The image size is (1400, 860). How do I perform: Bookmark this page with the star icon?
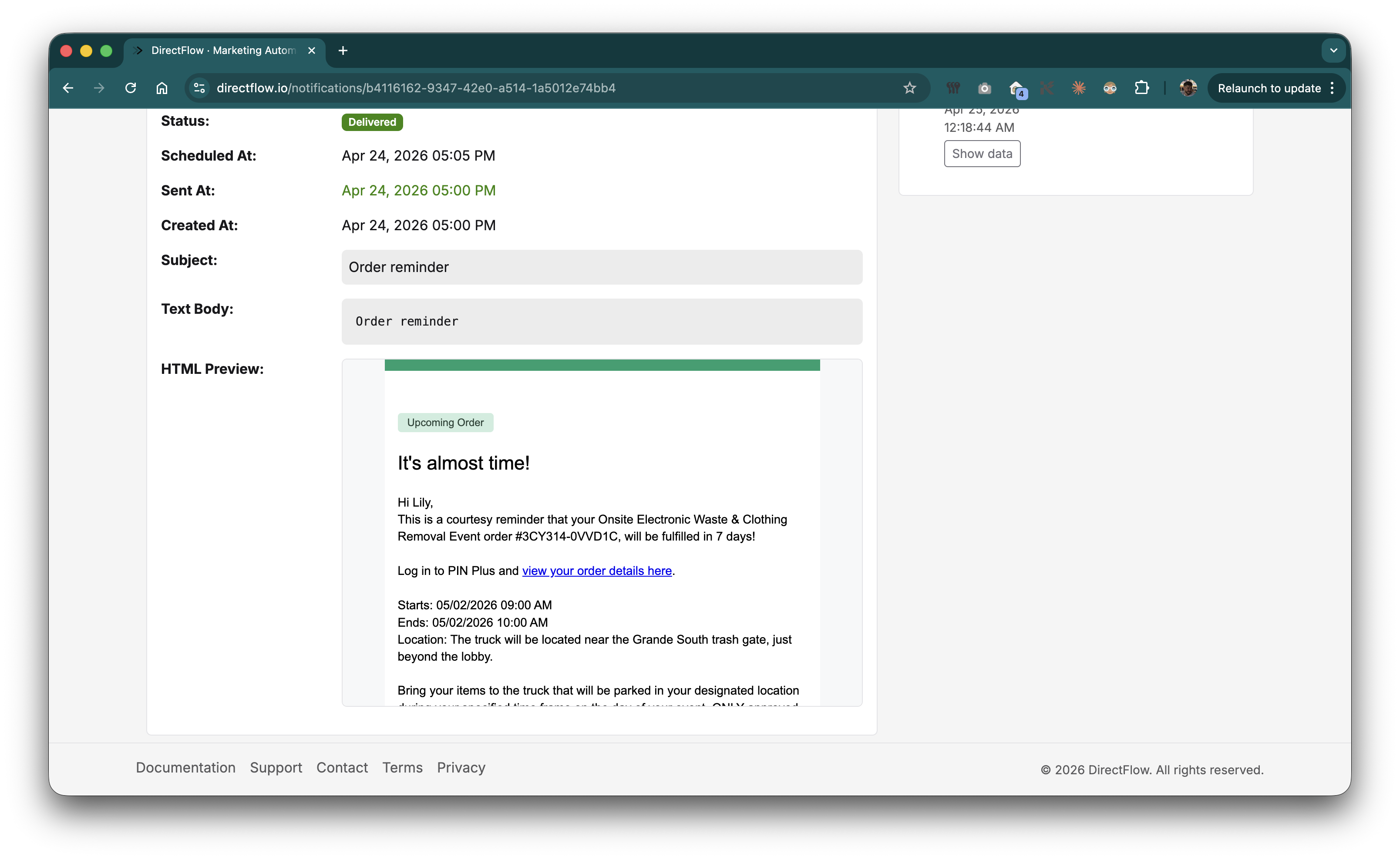click(x=909, y=88)
